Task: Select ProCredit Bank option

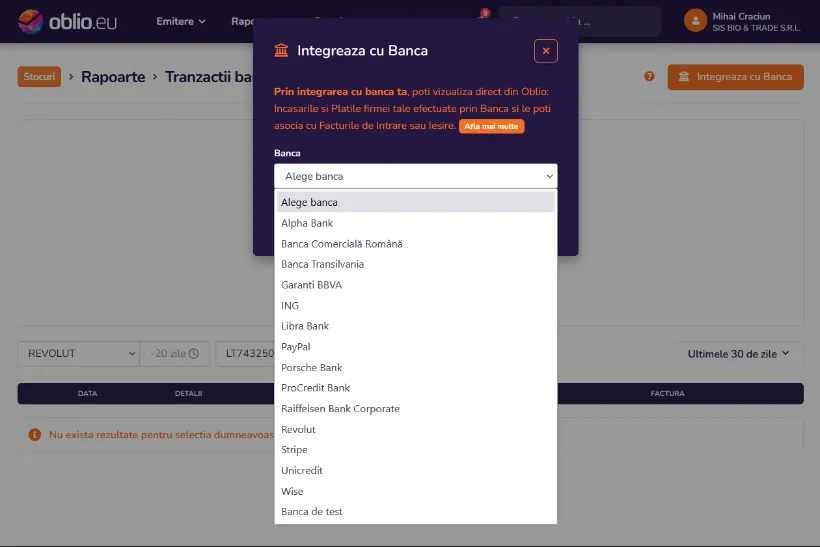Action: coord(416,388)
